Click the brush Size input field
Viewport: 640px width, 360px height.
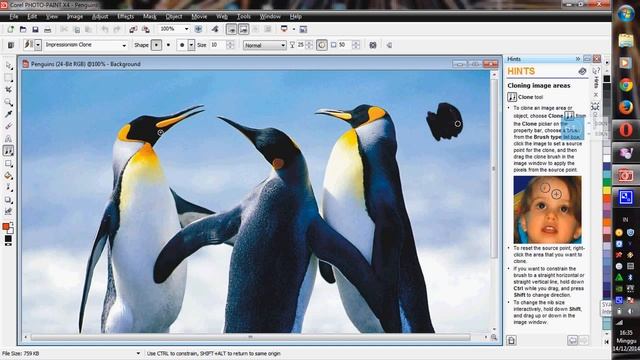pyautogui.click(x=218, y=45)
